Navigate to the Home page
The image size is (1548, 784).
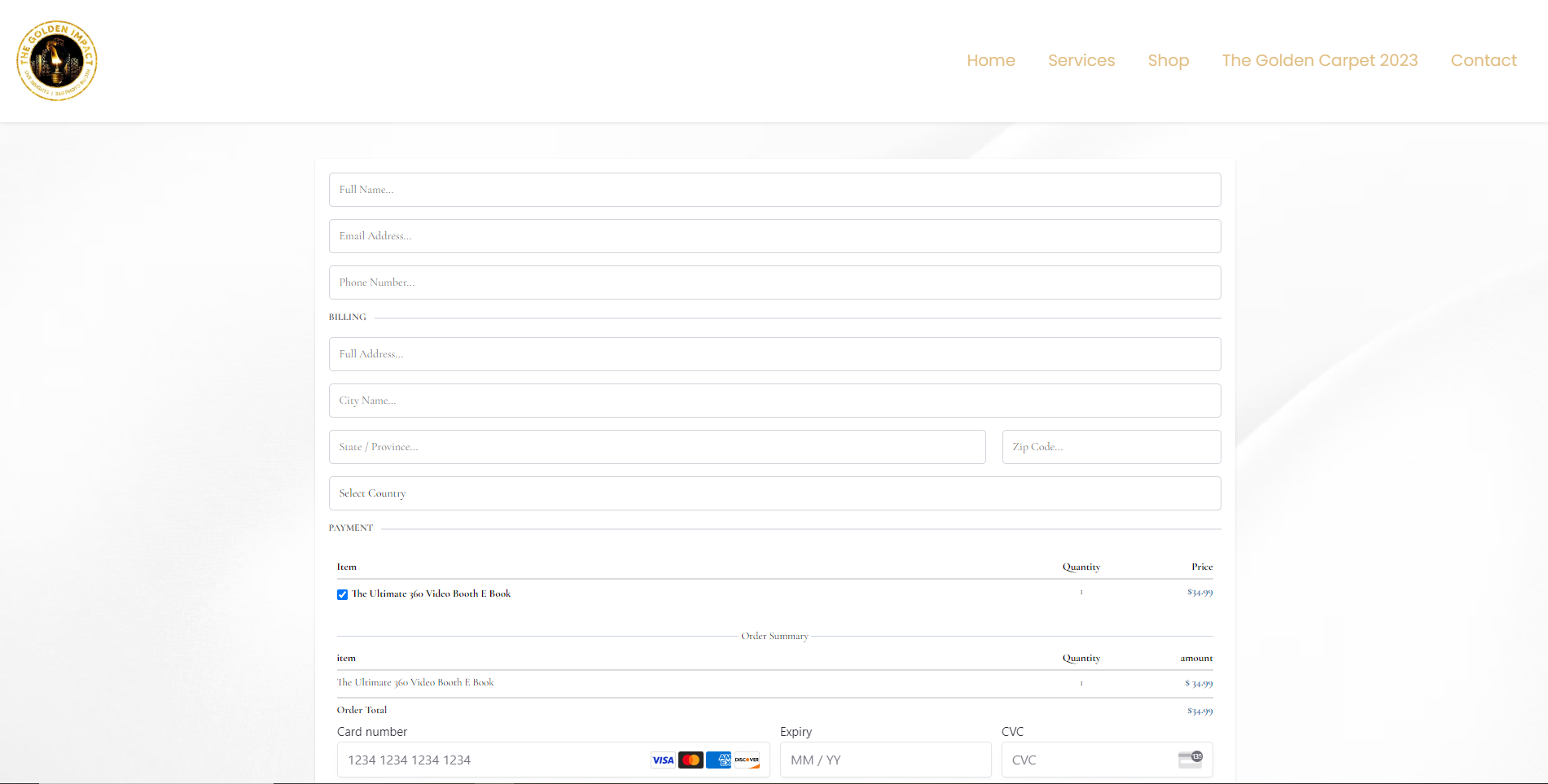click(x=990, y=60)
